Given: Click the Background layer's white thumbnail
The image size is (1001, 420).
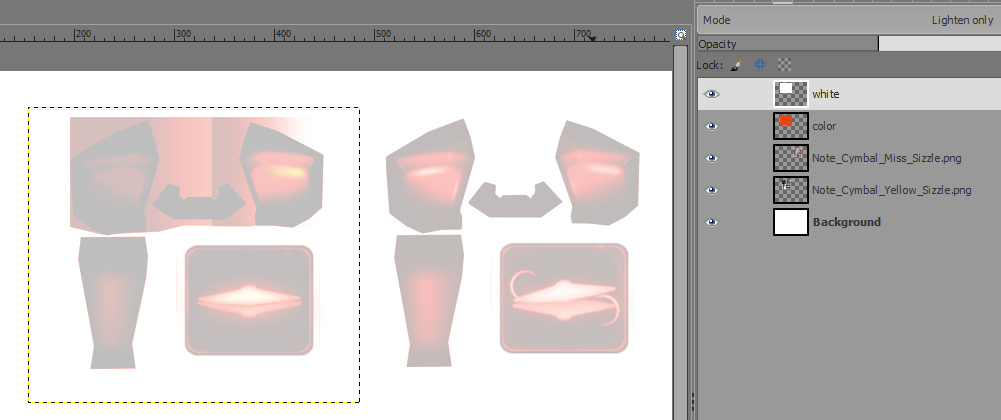Looking at the screenshot, I should (x=790, y=222).
